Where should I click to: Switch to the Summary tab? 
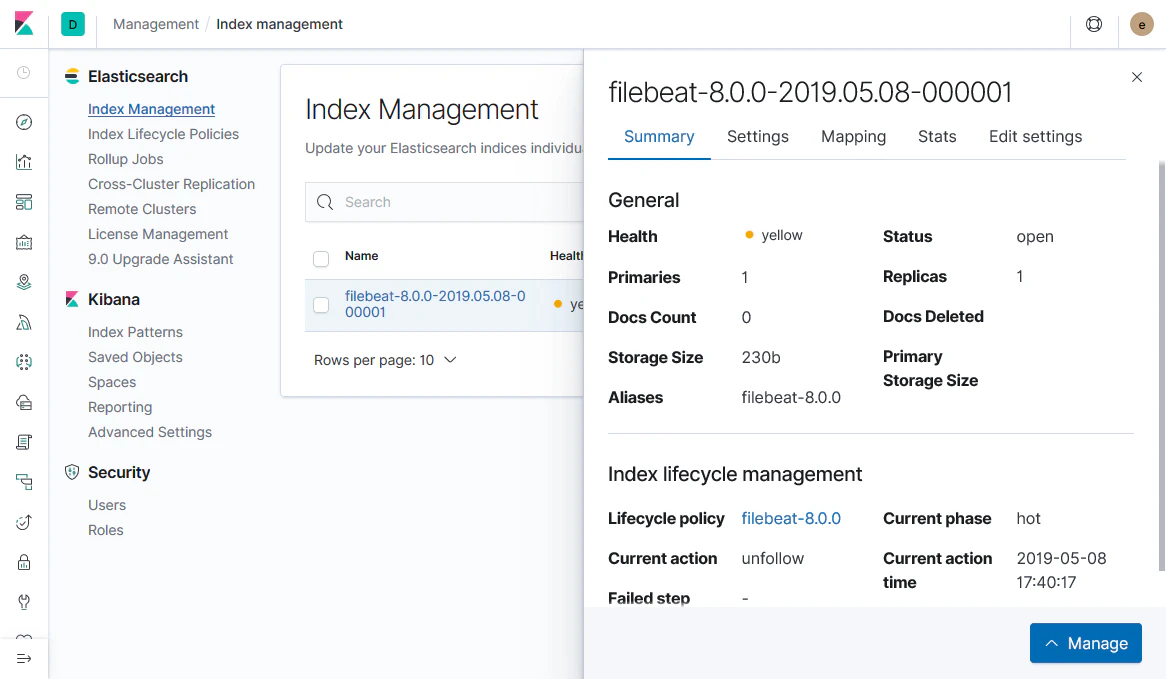[x=659, y=137]
